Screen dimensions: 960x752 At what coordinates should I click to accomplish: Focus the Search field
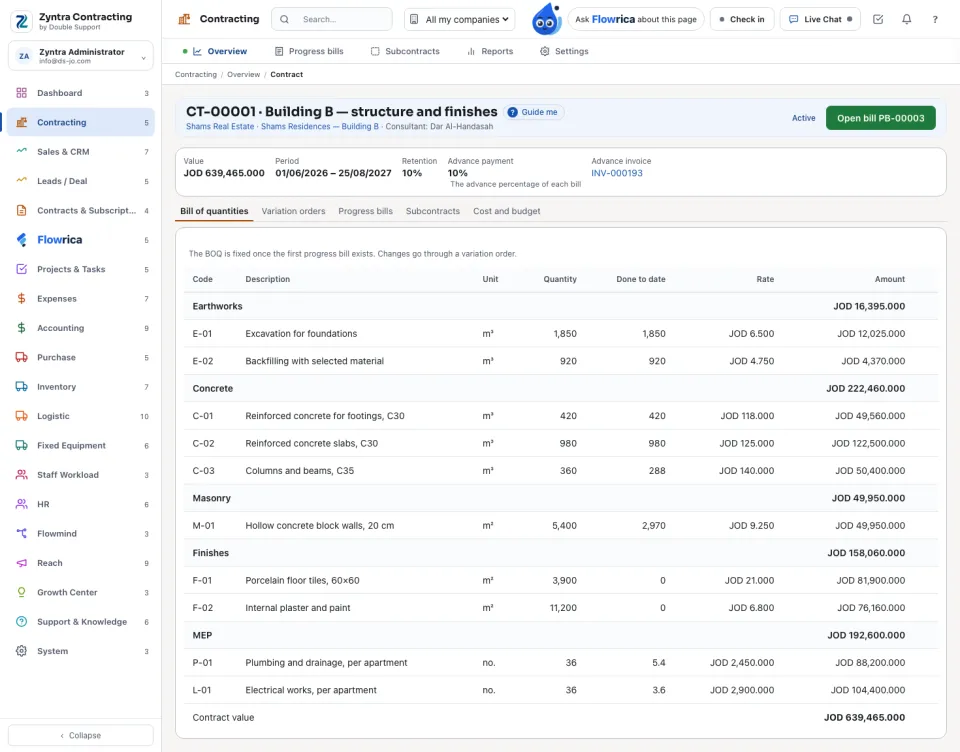pos(332,19)
